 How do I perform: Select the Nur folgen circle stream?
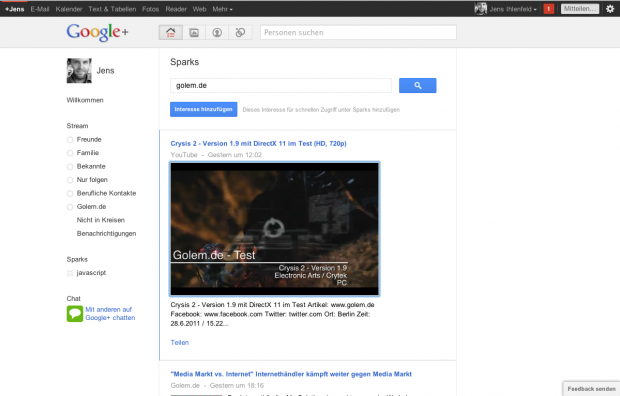[92, 180]
